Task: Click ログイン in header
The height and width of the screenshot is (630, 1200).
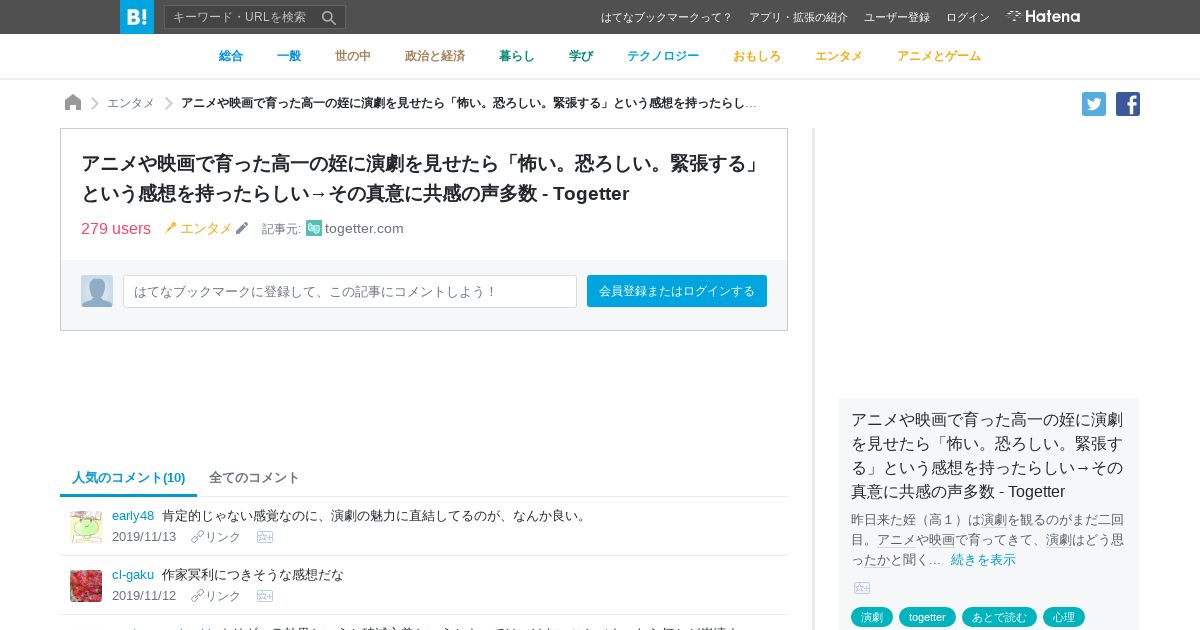Action: pos(968,17)
